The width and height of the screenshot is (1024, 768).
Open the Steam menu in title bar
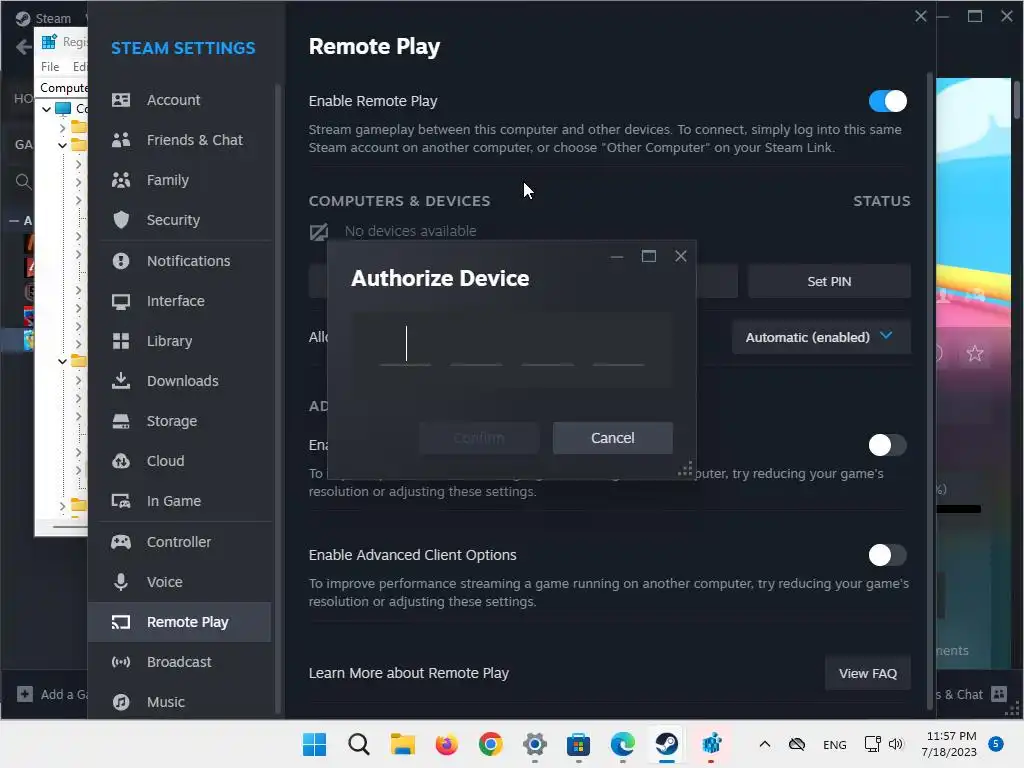point(53,18)
